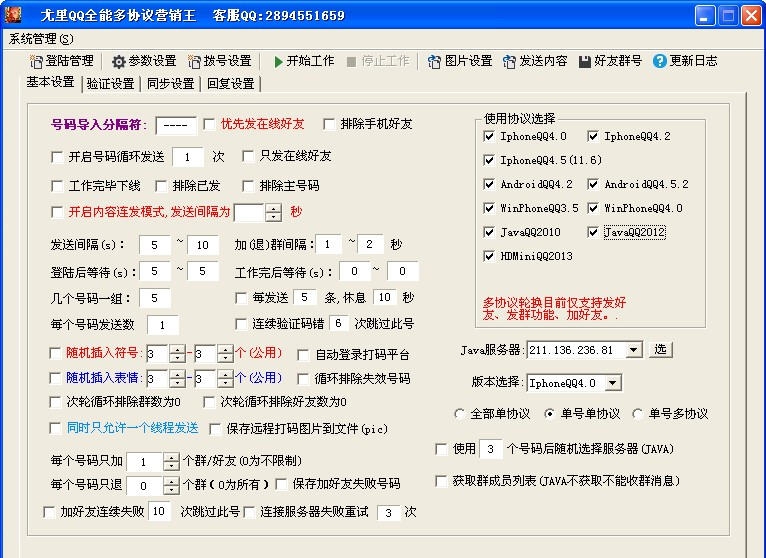This screenshot has width=766, height=558.
Task: Open the 系统管理(S) menu
Action: tap(41, 39)
